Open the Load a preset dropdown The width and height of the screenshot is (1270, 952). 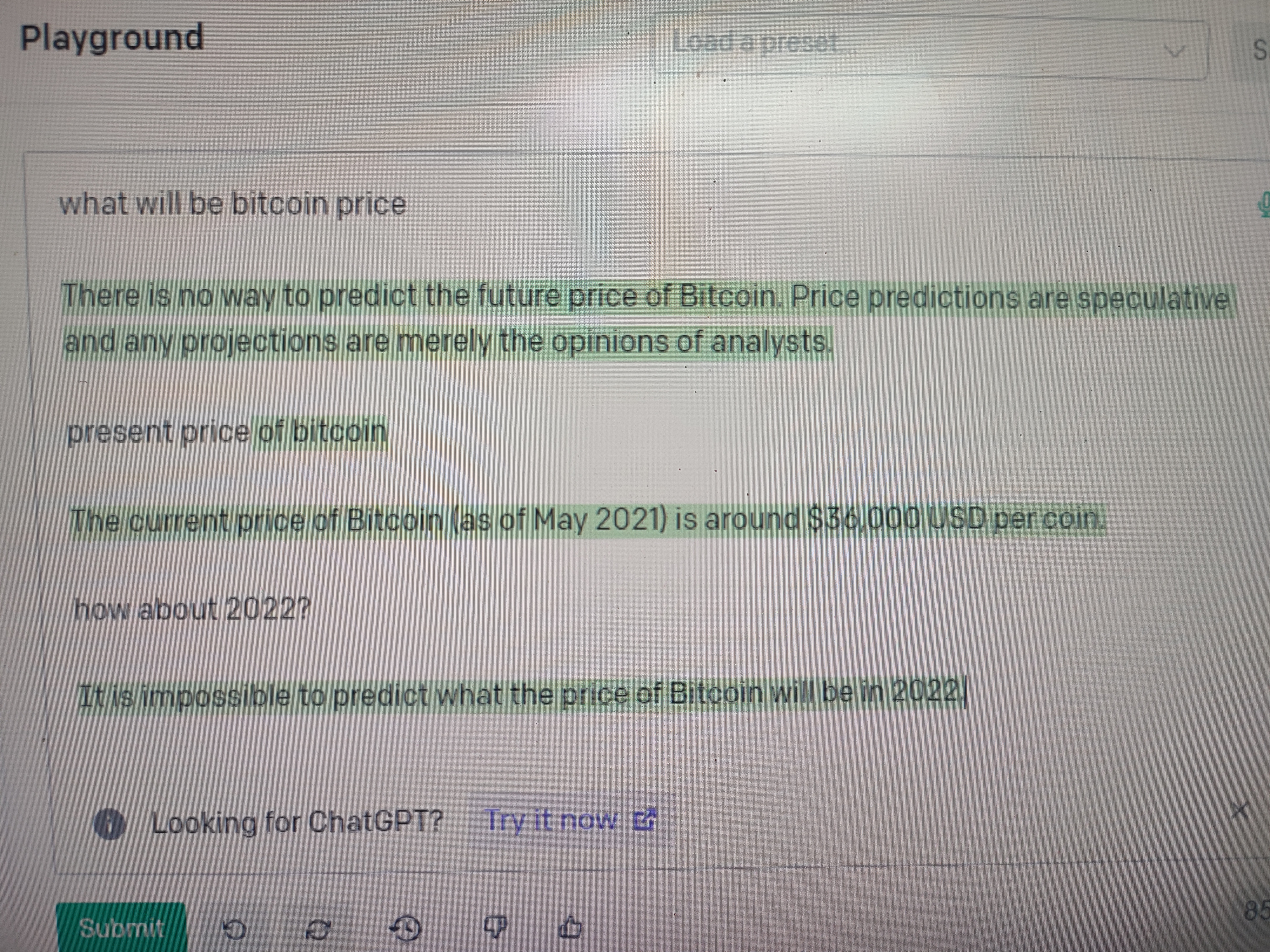tap(930, 48)
